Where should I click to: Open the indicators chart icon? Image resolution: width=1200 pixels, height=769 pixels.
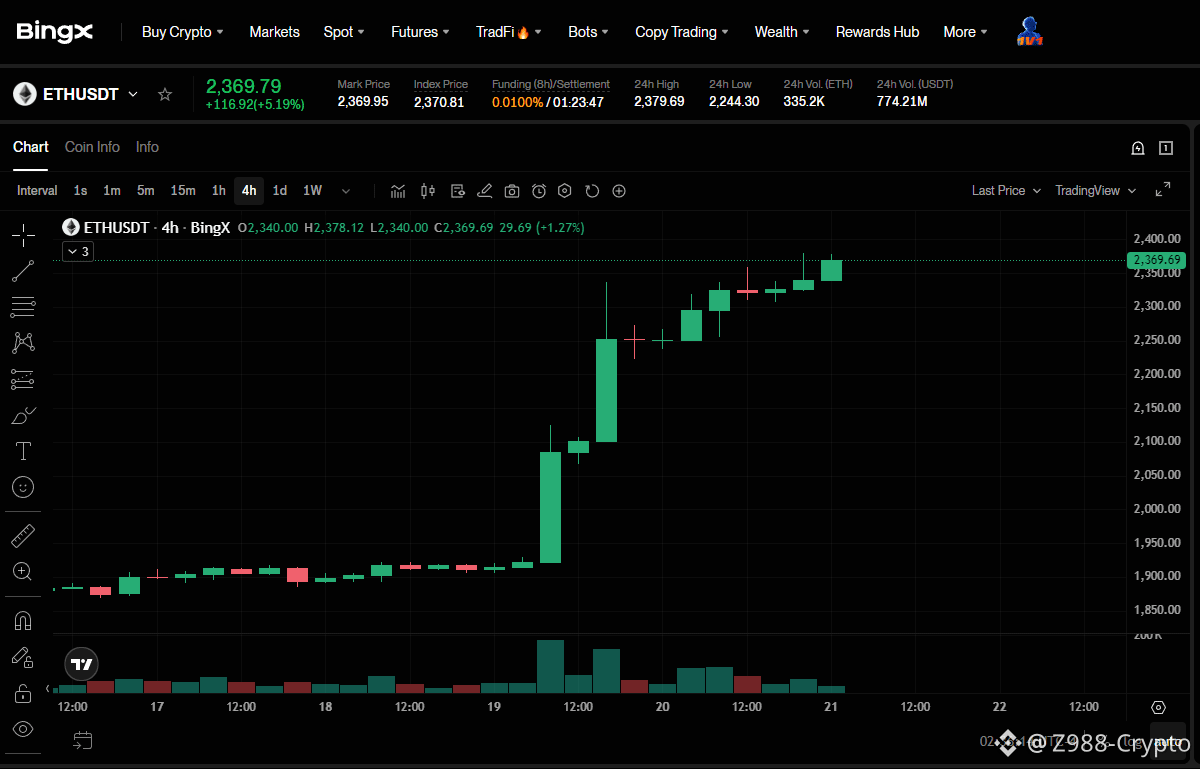(398, 191)
